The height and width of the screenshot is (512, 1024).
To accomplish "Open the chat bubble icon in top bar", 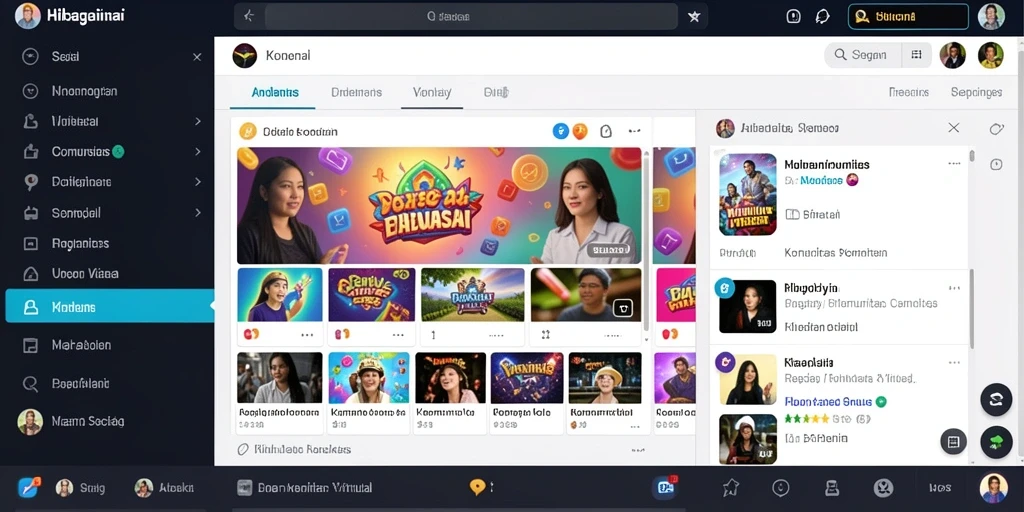I will click(x=823, y=17).
